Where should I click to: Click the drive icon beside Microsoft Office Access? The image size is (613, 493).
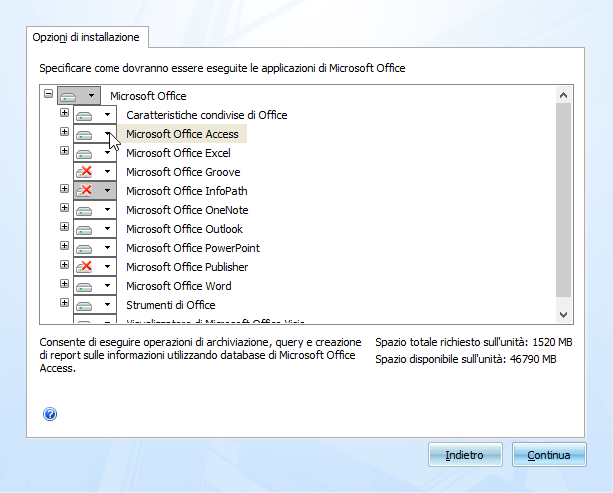[x=84, y=135]
